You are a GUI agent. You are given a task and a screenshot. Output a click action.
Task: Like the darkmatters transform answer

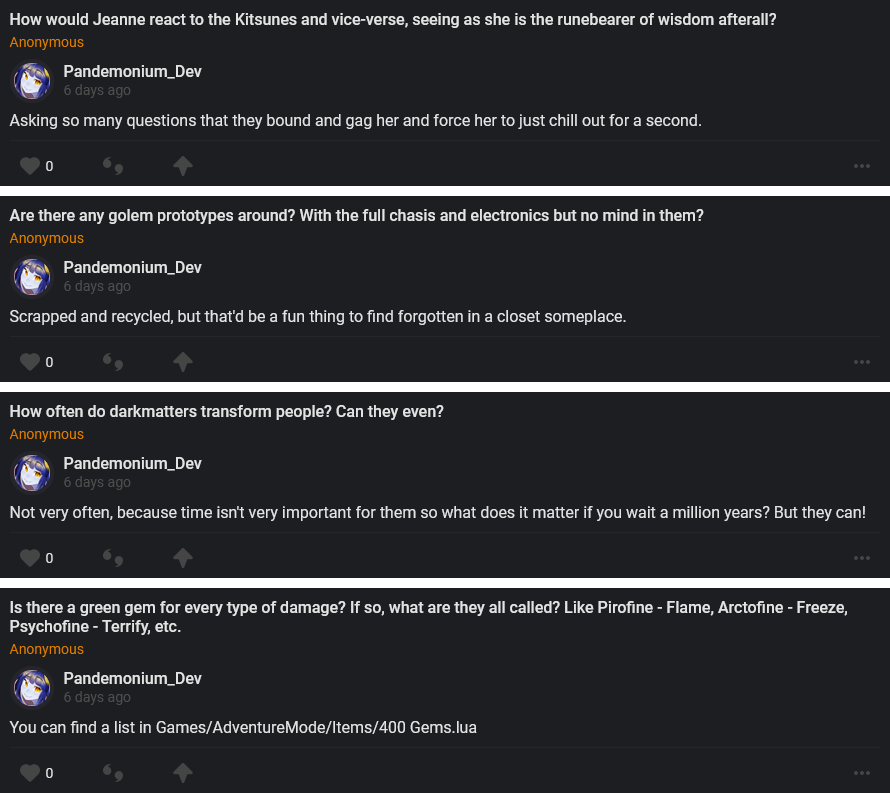(x=30, y=558)
